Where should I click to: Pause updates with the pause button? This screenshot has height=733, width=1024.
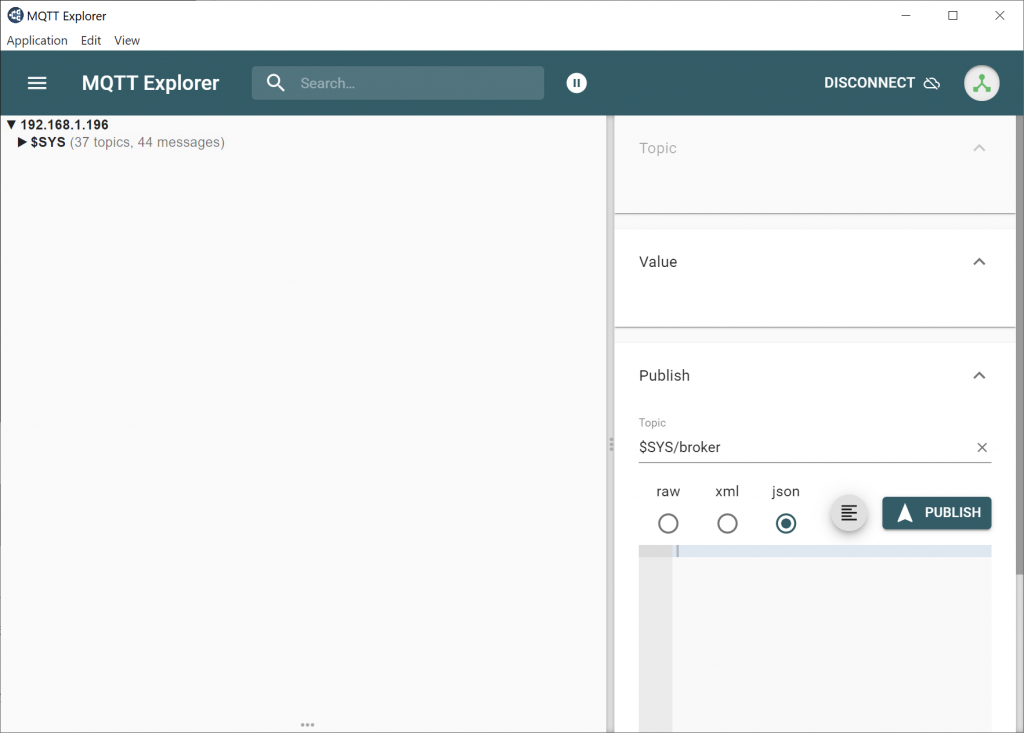tap(576, 83)
